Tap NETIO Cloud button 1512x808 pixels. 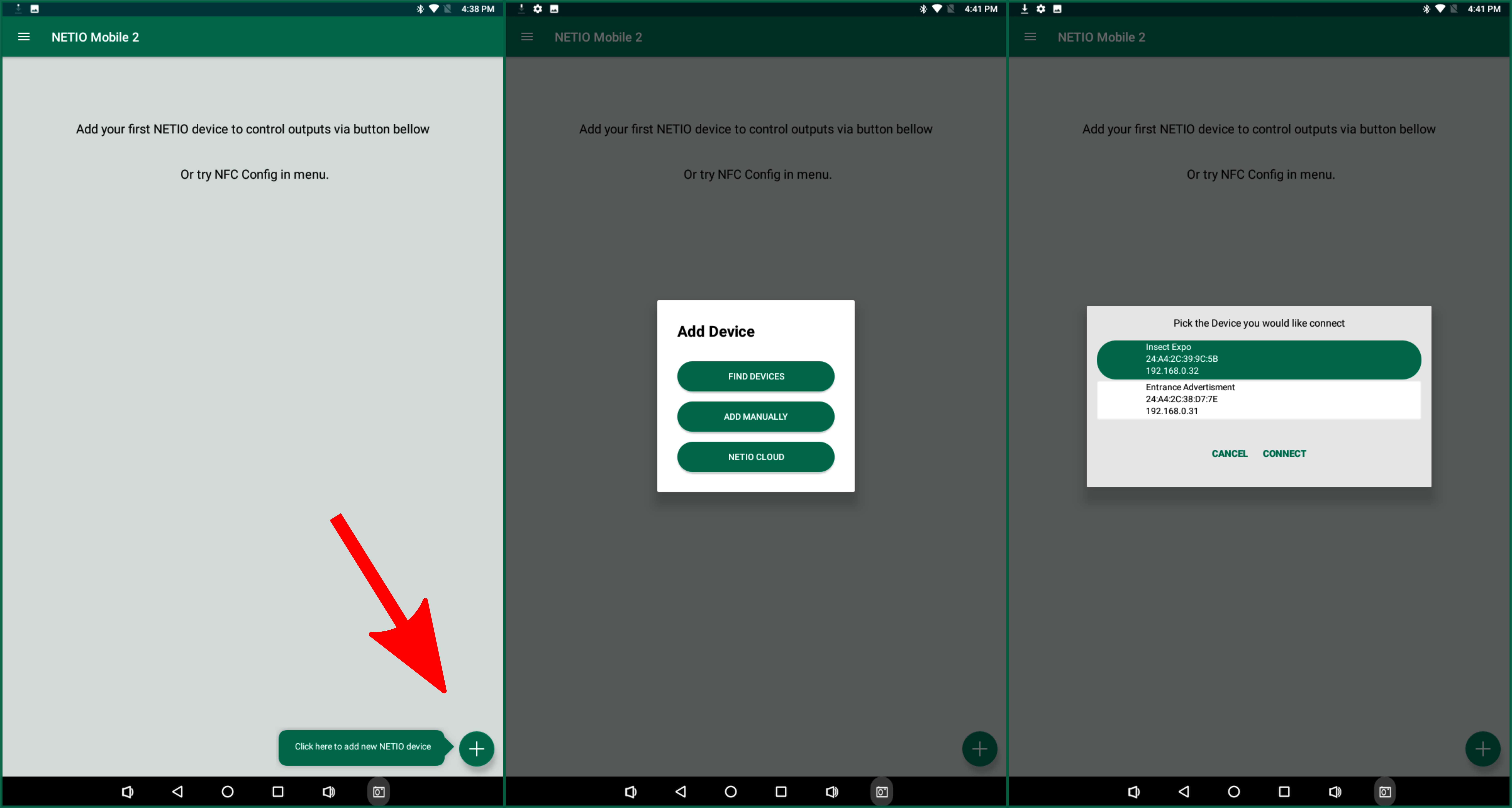756,457
